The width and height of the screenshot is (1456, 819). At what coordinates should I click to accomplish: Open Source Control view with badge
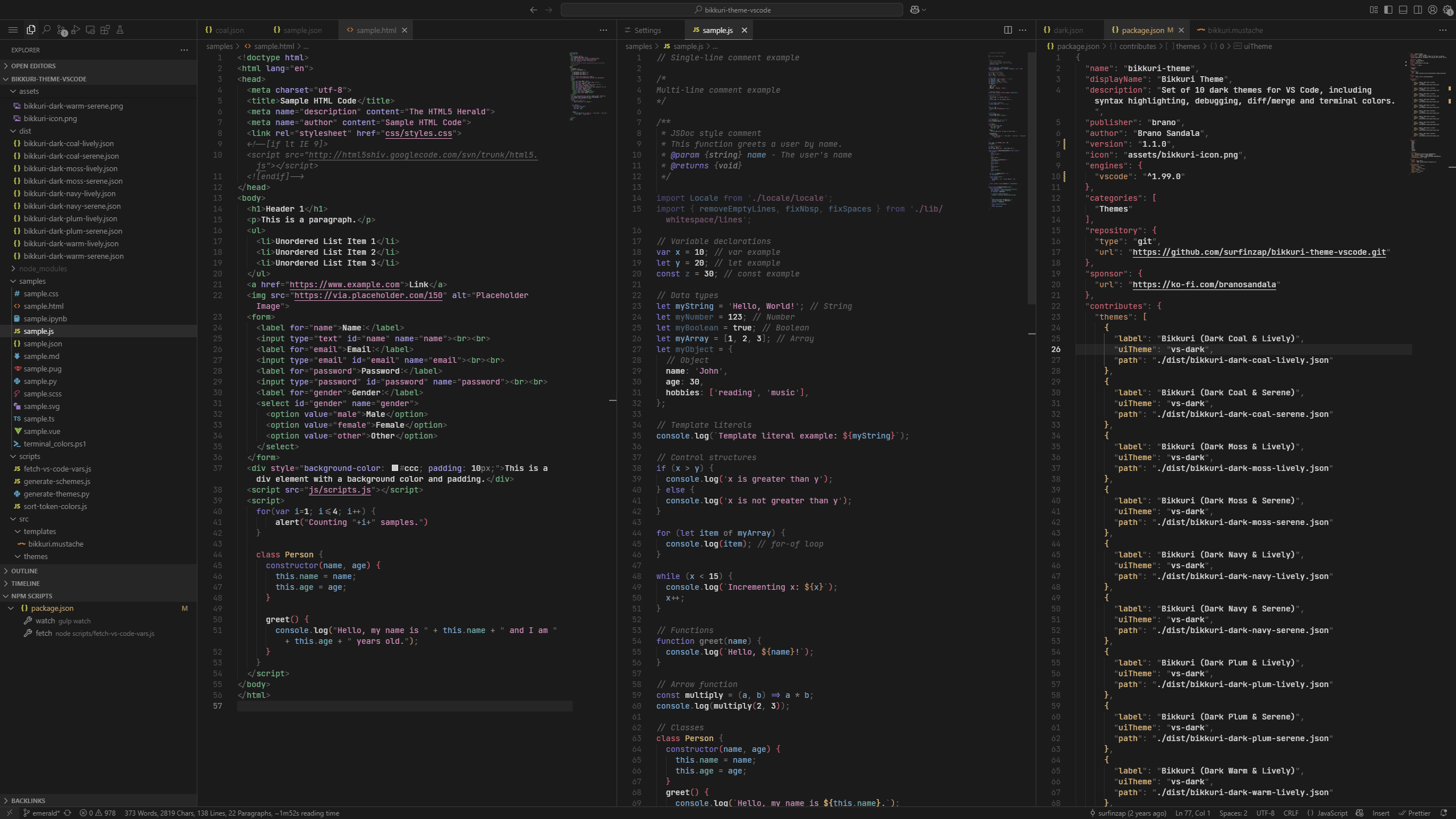click(61, 30)
